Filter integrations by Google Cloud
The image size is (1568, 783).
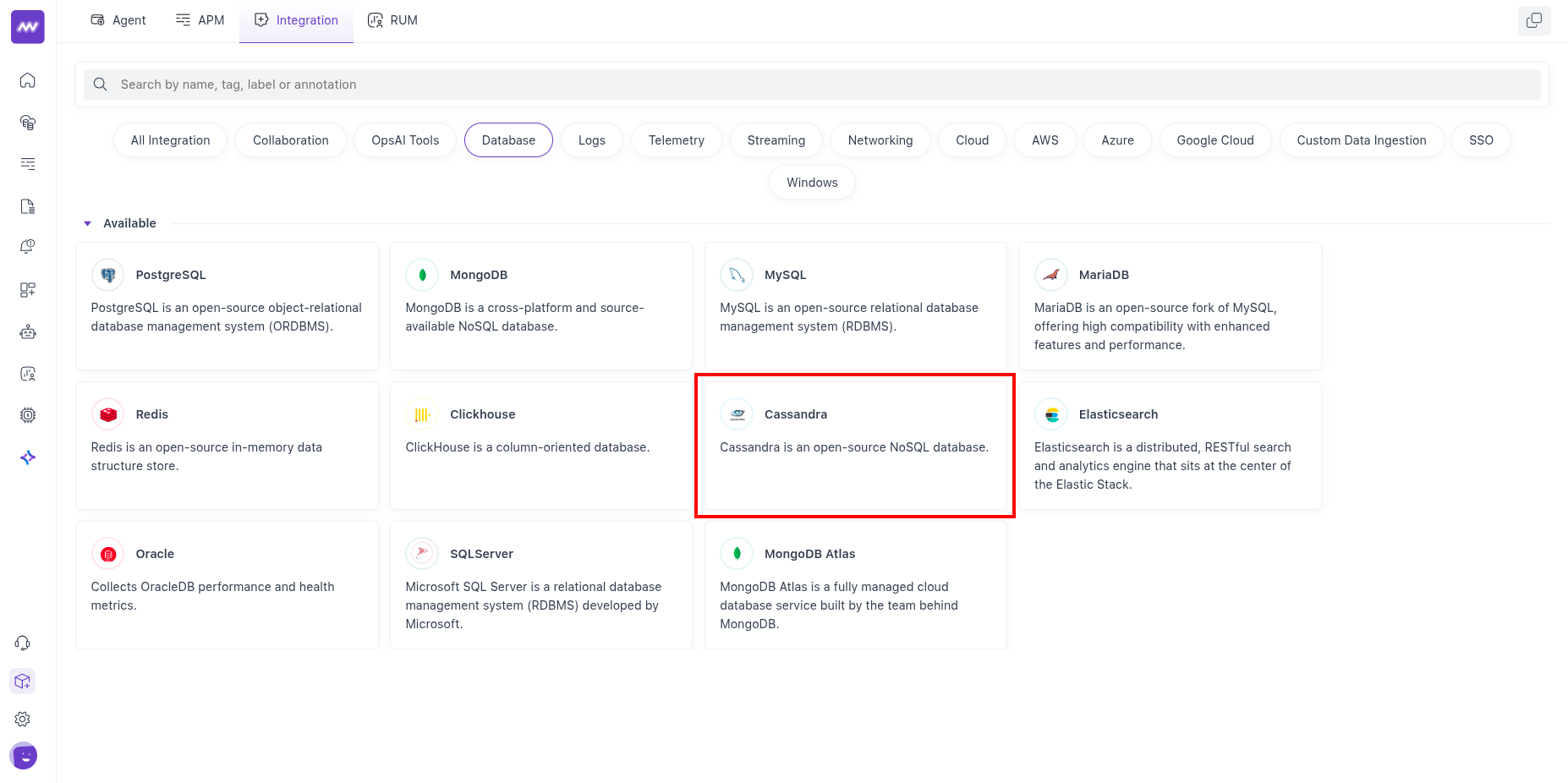[x=1214, y=140]
